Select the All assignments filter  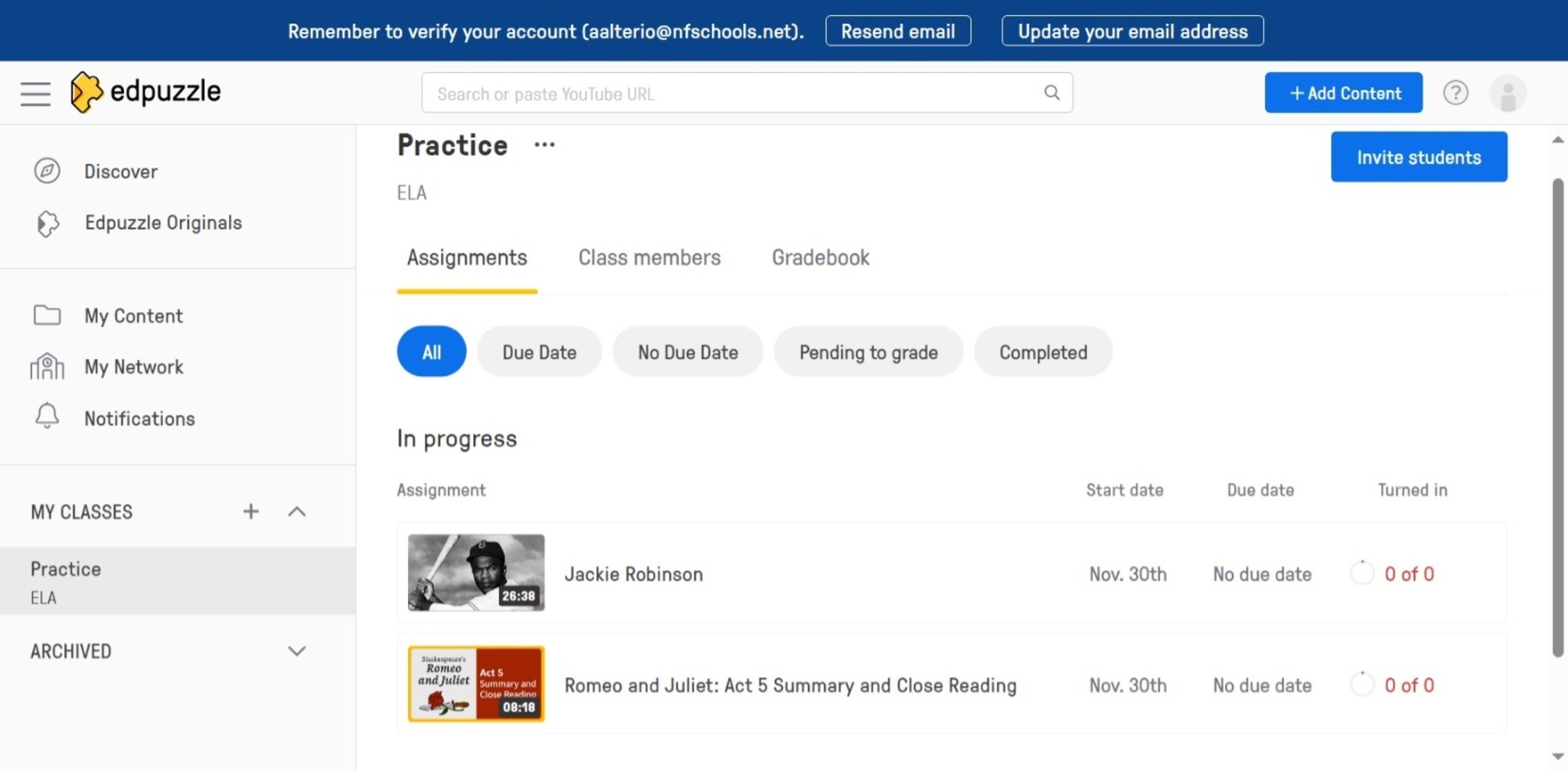(431, 352)
